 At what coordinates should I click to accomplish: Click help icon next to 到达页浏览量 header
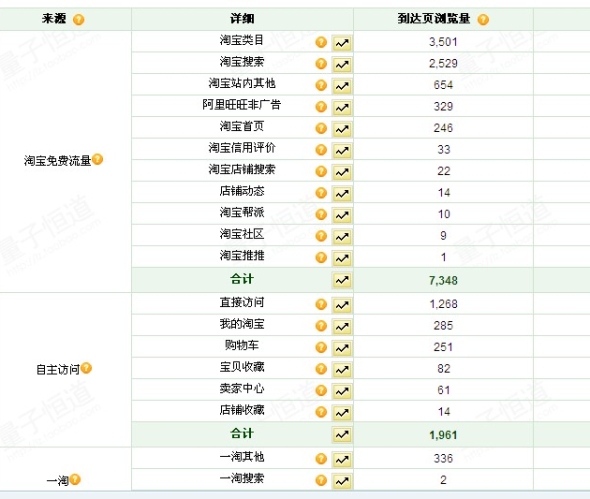click(483, 19)
